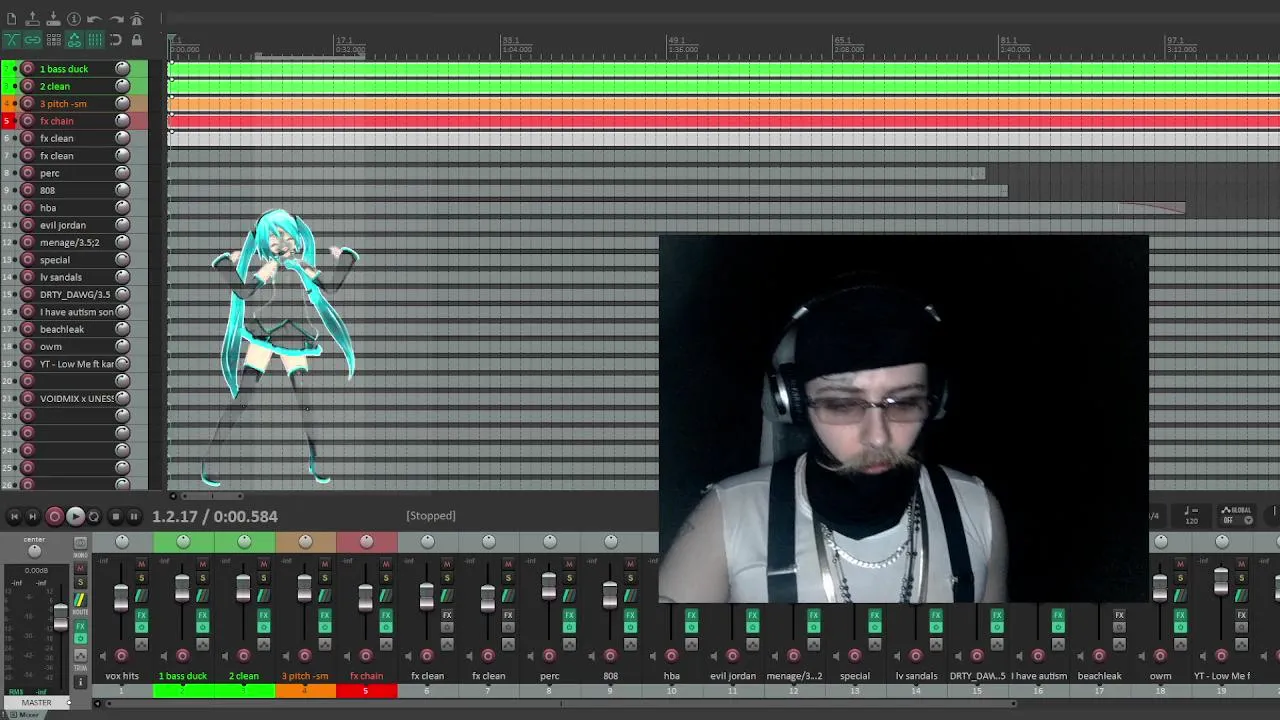Open master track FX button
The image size is (1280, 720).
point(80,626)
